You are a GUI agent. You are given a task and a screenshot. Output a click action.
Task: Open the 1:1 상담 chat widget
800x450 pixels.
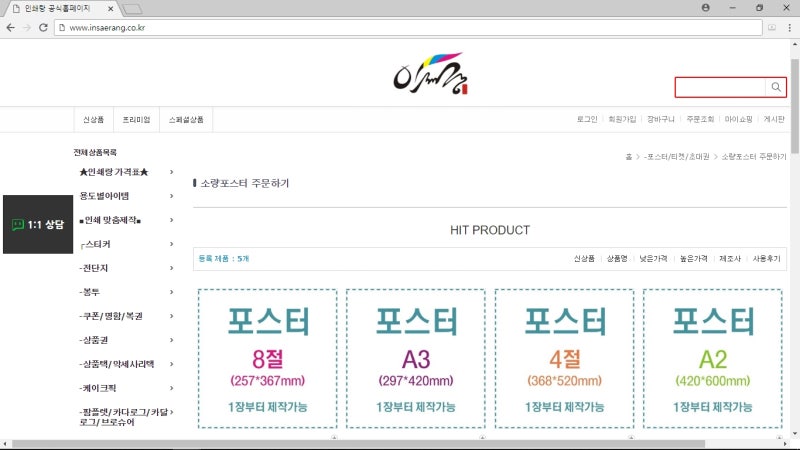tap(38, 224)
